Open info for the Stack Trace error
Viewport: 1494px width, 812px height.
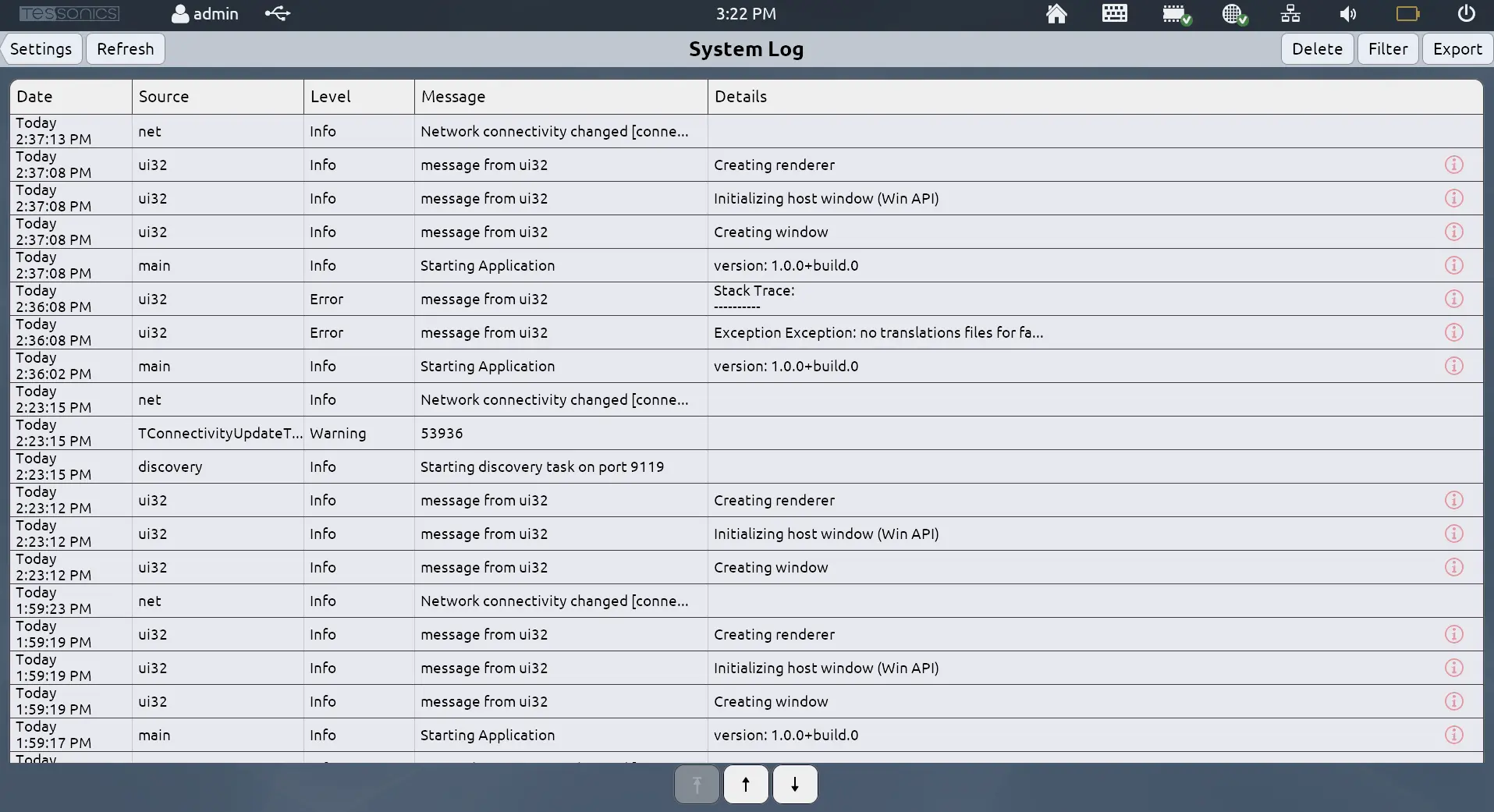click(x=1453, y=299)
